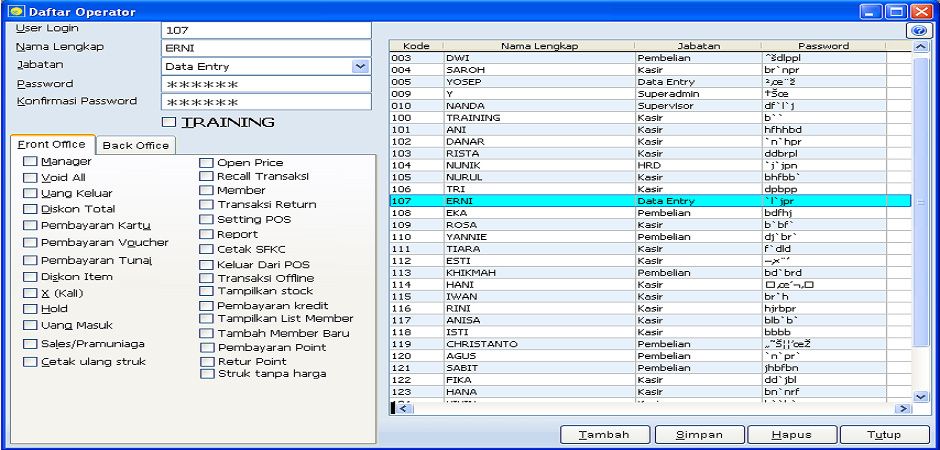Enable the Report checkbox
Image resolution: width=940 pixels, height=450 pixels.
(206, 234)
